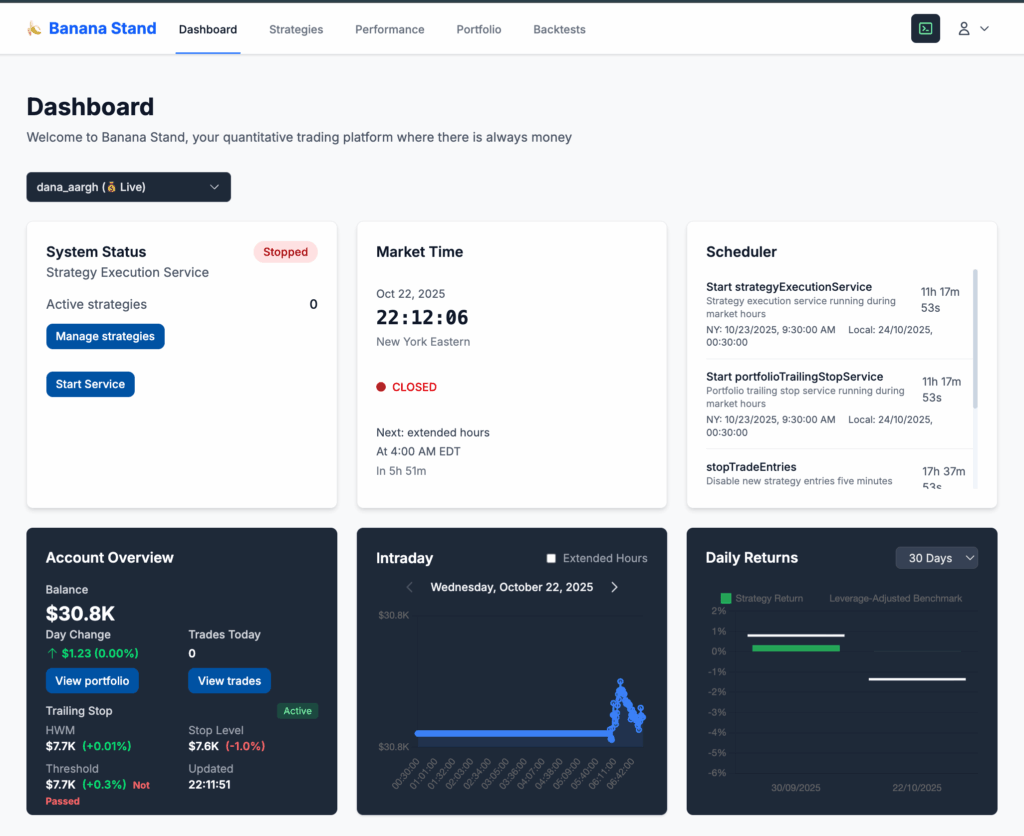Open the terminal console icon

[925, 28]
